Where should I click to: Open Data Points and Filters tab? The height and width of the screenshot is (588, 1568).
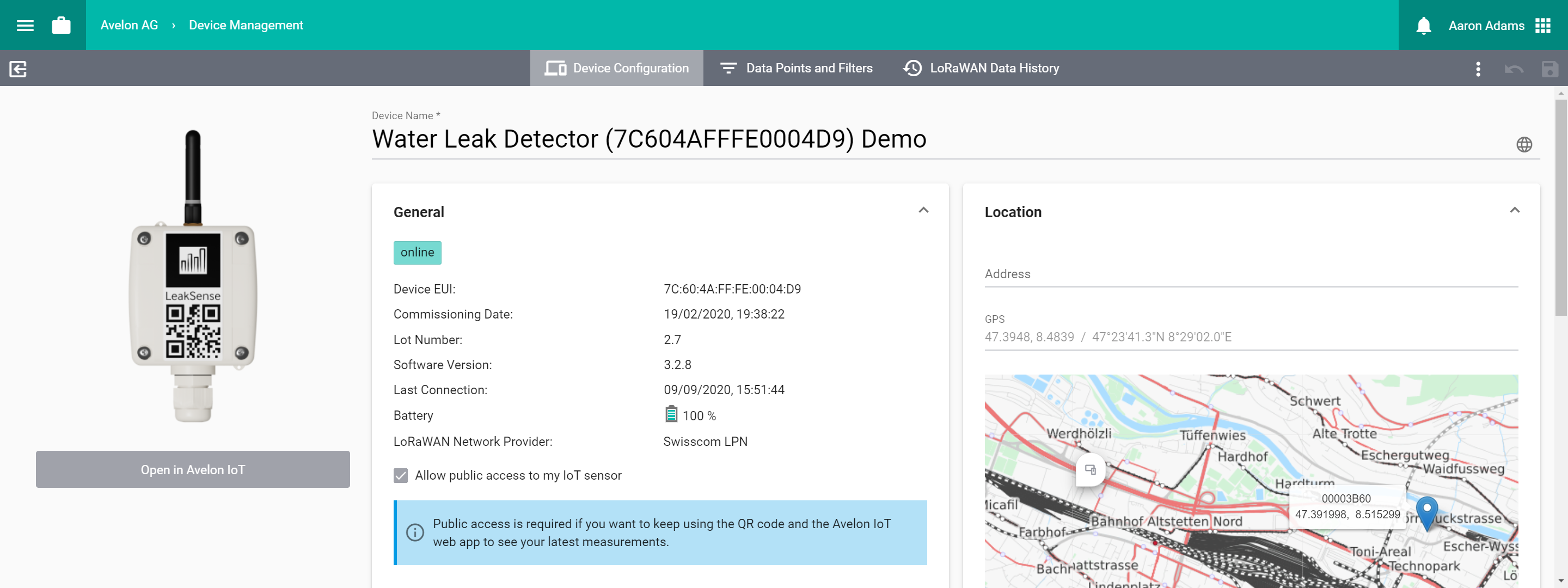[x=796, y=68]
